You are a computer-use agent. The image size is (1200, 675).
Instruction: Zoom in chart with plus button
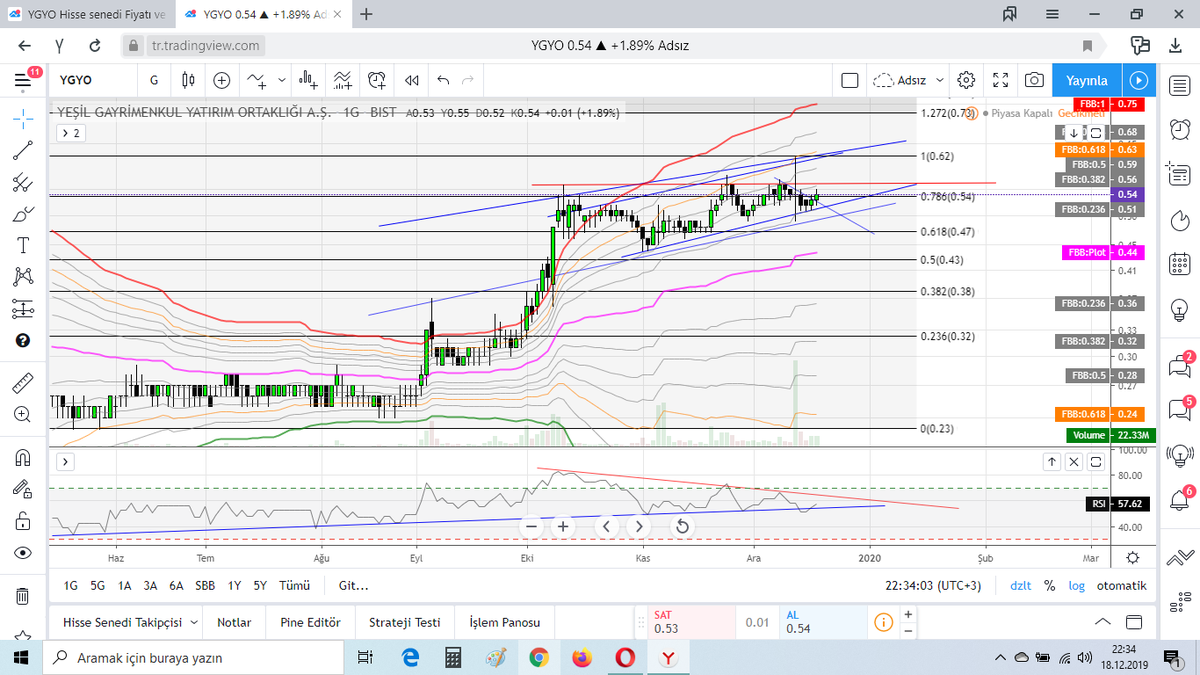(563, 526)
